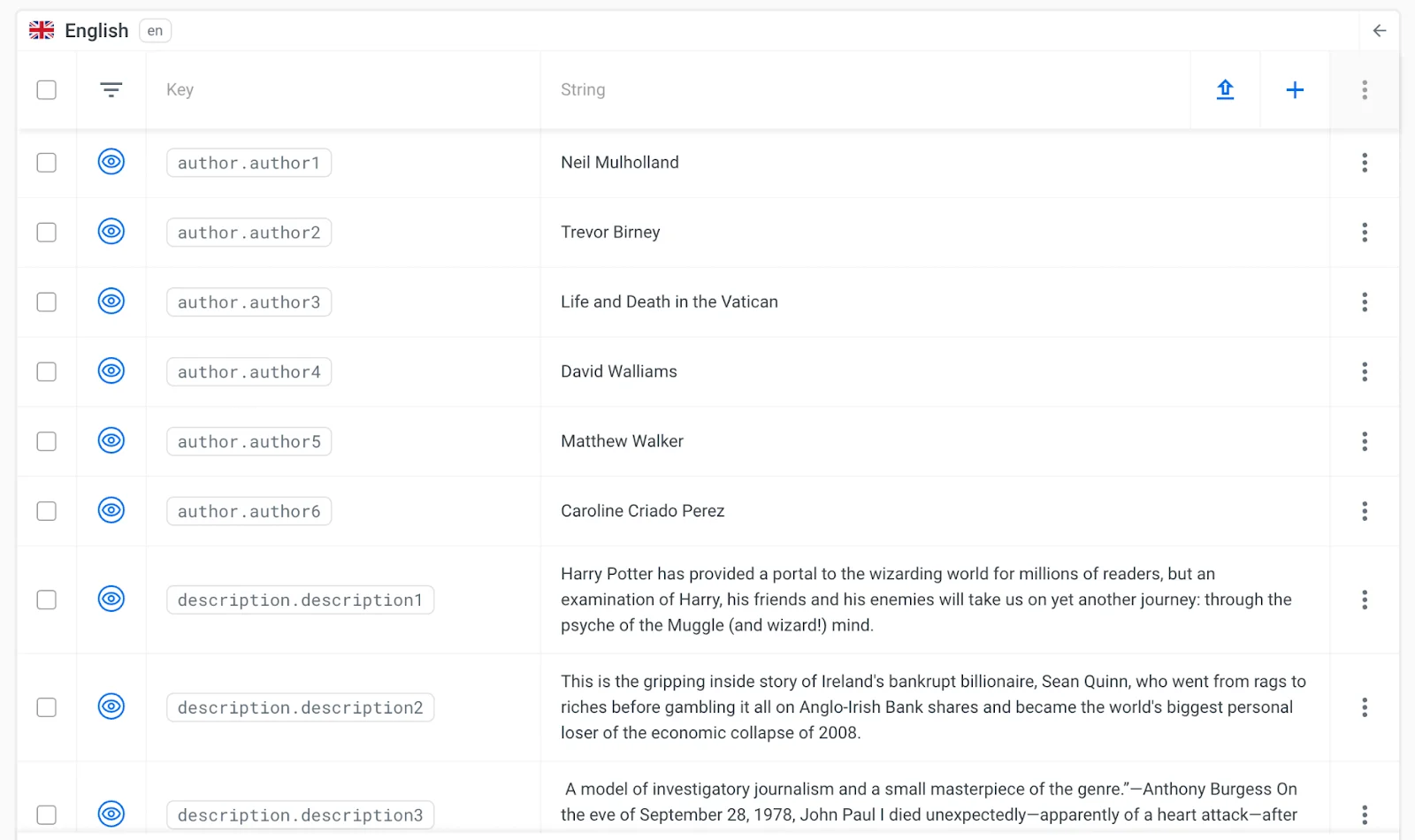This screenshot has height=840, width=1415.
Task: Open header three-dot options menu
Action: point(1365,89)
